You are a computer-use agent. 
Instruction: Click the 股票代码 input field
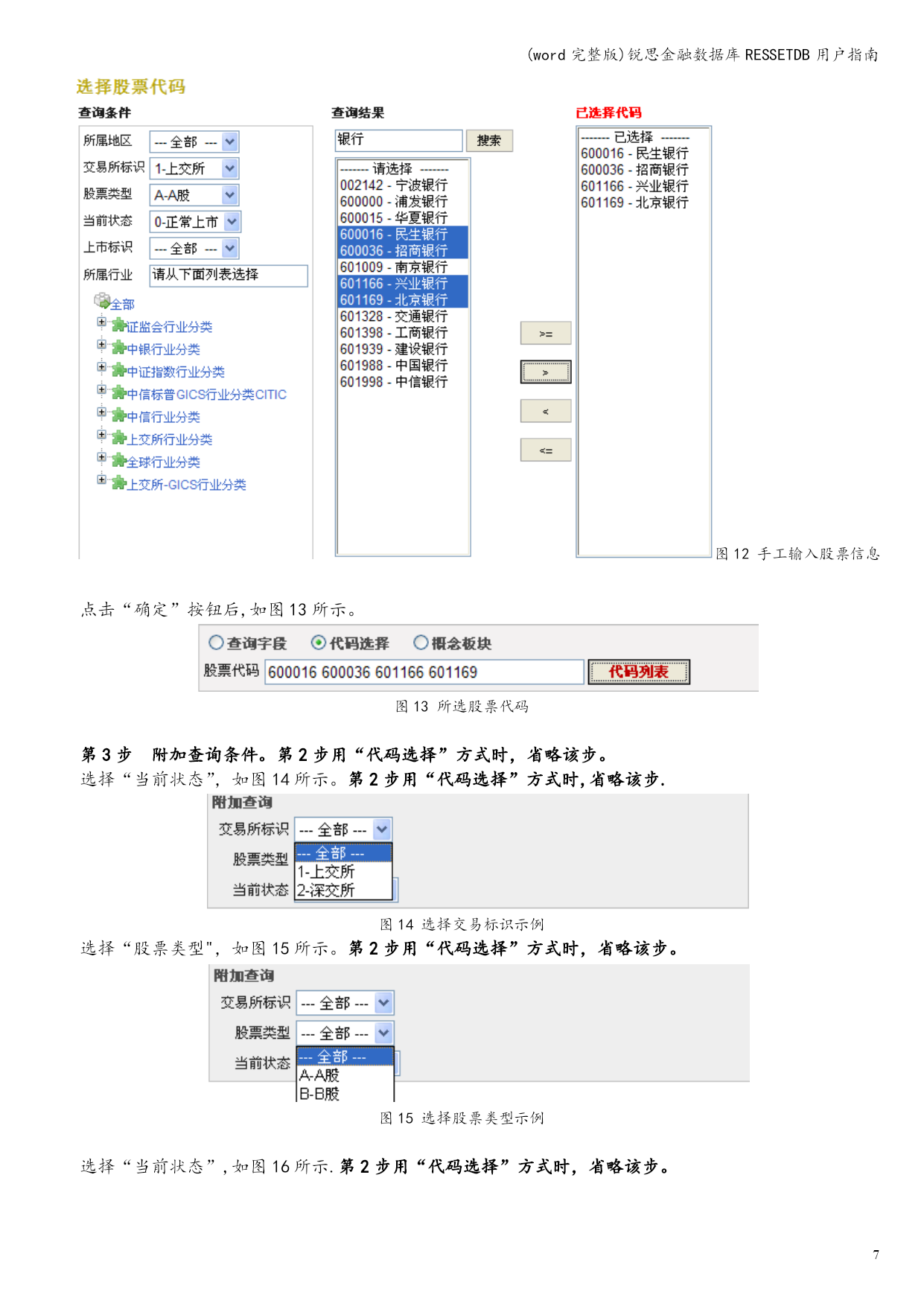(424, 672)
